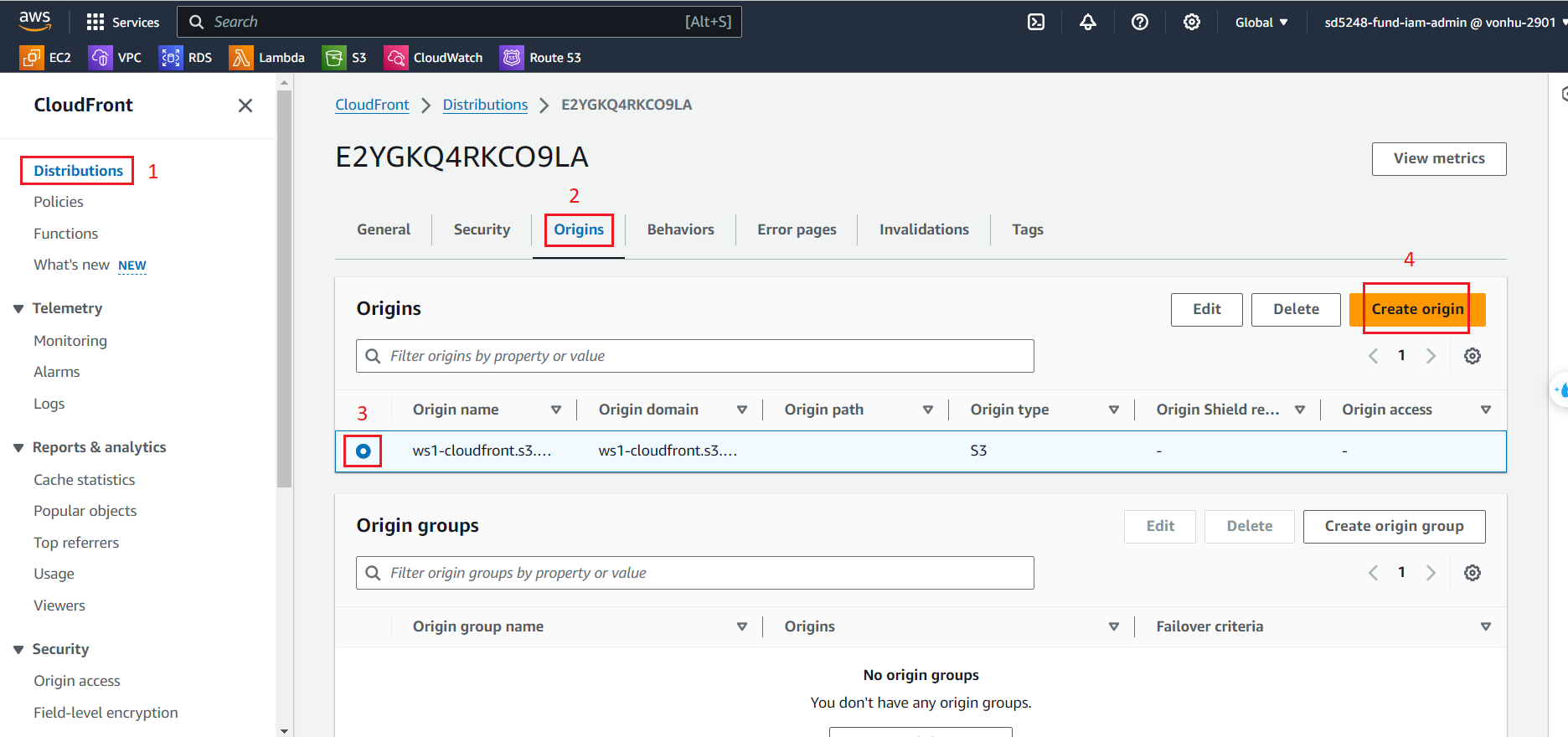Open the help question mark icon
The image size is (1568, 737).
point(1140,23)
